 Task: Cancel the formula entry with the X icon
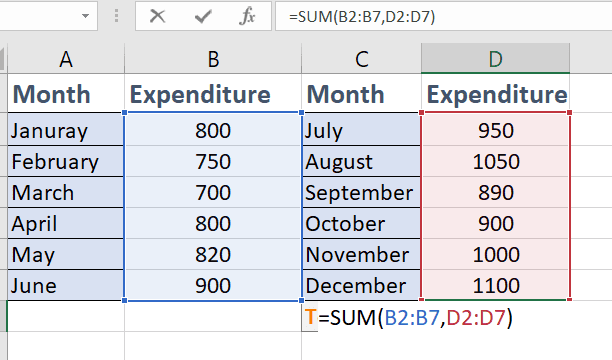pyautogui.click(x=158, y=16)
